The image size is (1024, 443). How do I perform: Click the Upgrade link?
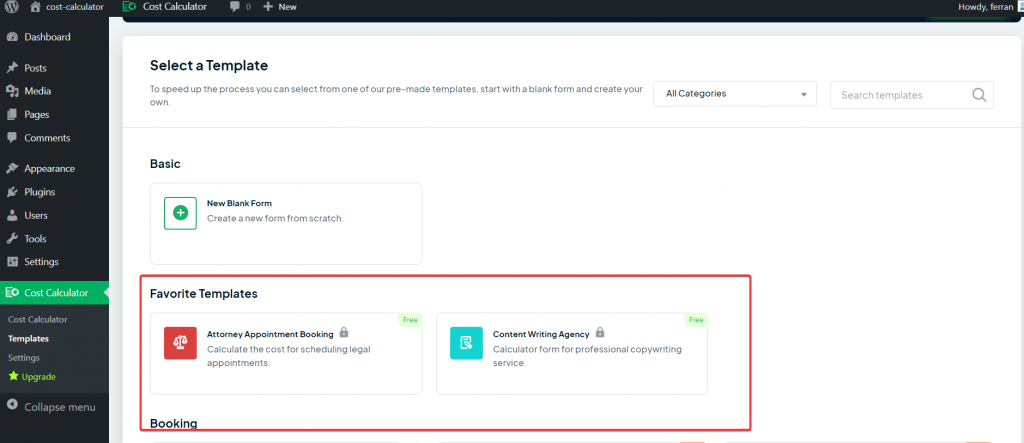pos(39,376)
